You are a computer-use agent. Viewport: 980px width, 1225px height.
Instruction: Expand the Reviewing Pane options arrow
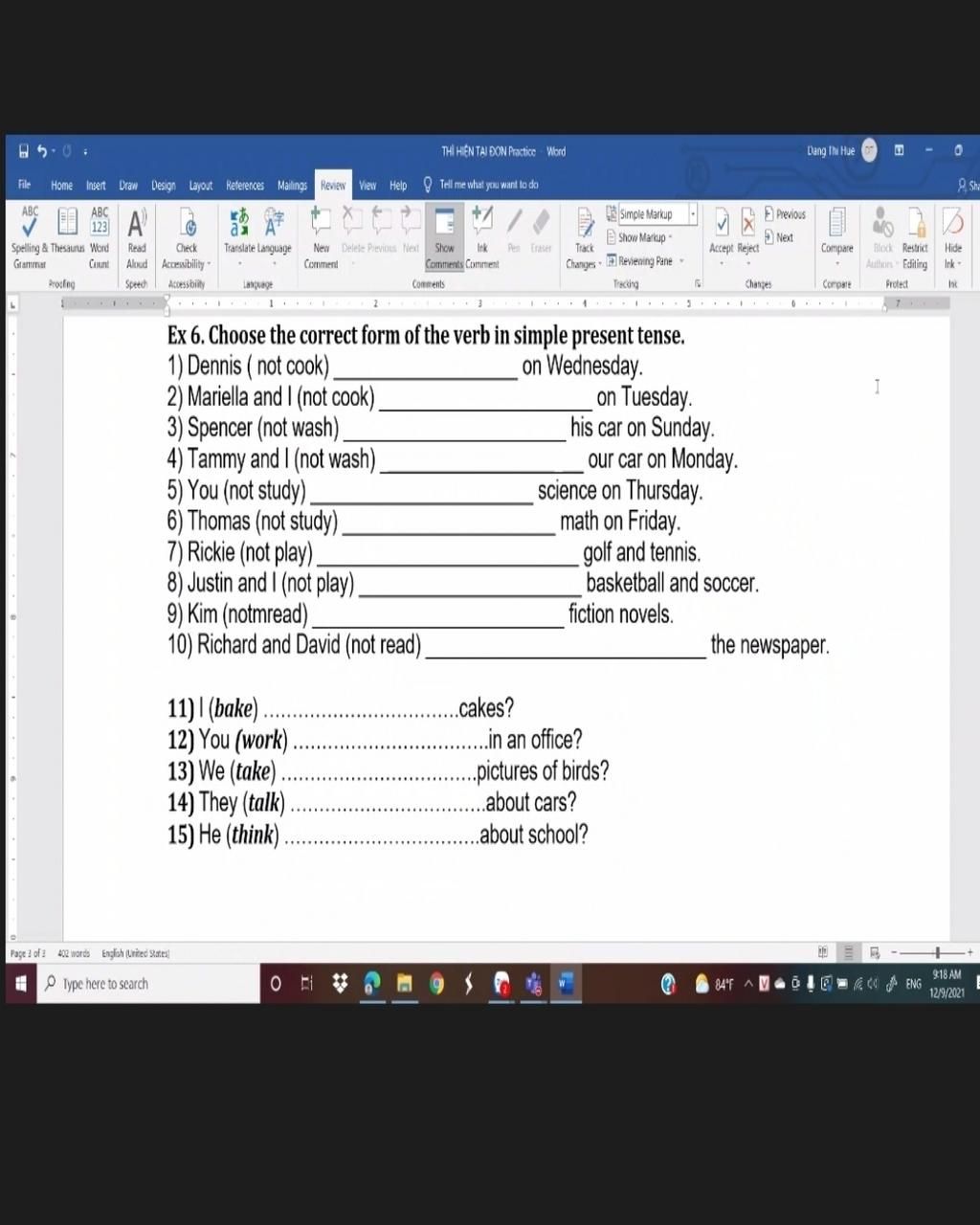681,260
